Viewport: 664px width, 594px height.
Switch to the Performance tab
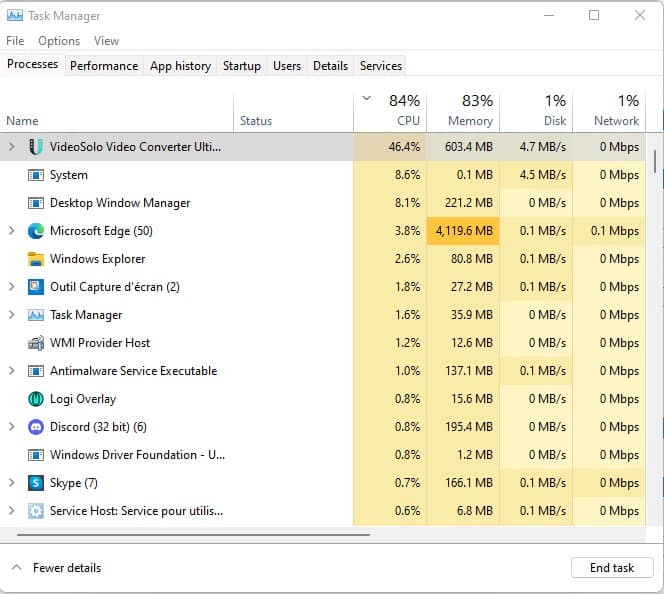pyautogui.click(x=104, y=66)
